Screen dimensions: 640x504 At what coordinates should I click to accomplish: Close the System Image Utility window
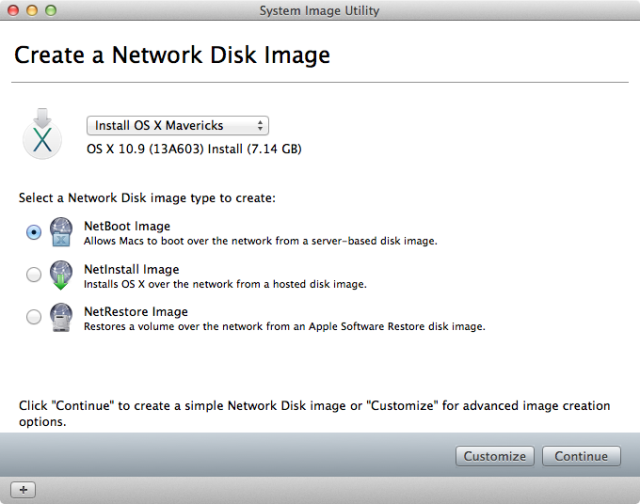(x=13, y=10)
